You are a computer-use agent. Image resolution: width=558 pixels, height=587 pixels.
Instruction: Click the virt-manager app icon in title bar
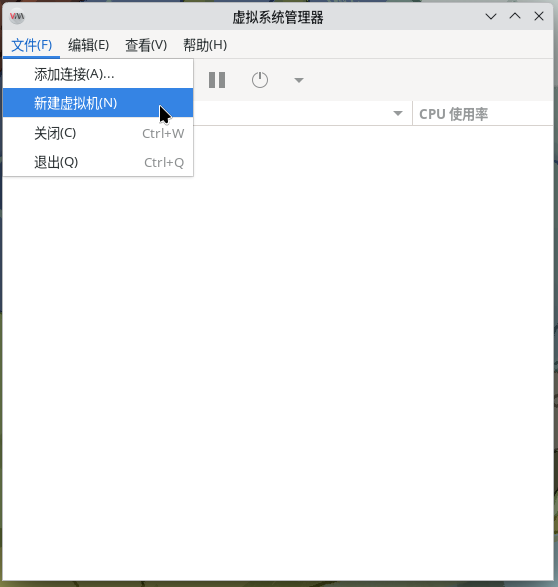pyautogui.click(x=17, y=16)
